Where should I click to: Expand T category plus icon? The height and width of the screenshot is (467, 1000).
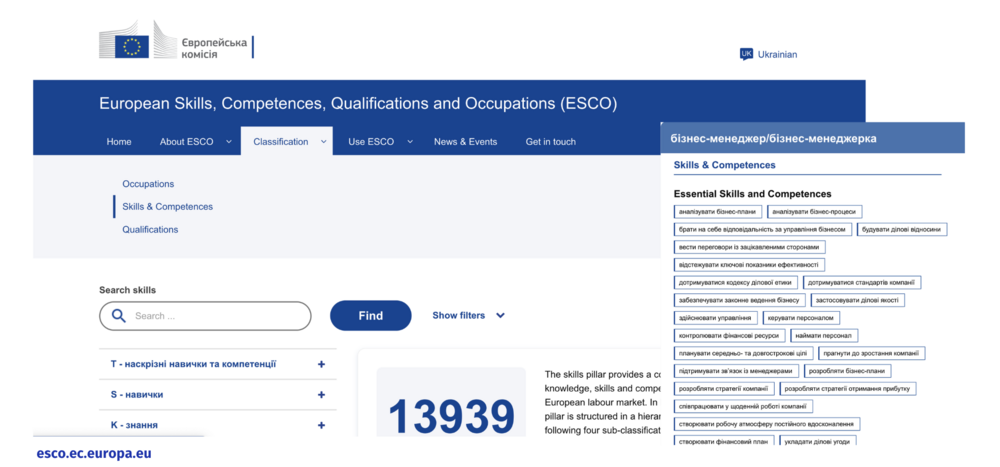point(321,364)
